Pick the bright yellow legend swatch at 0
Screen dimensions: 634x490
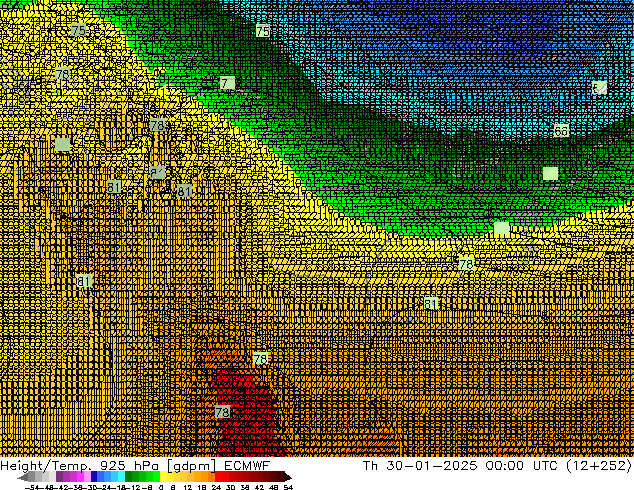click(x=163, y=477)
